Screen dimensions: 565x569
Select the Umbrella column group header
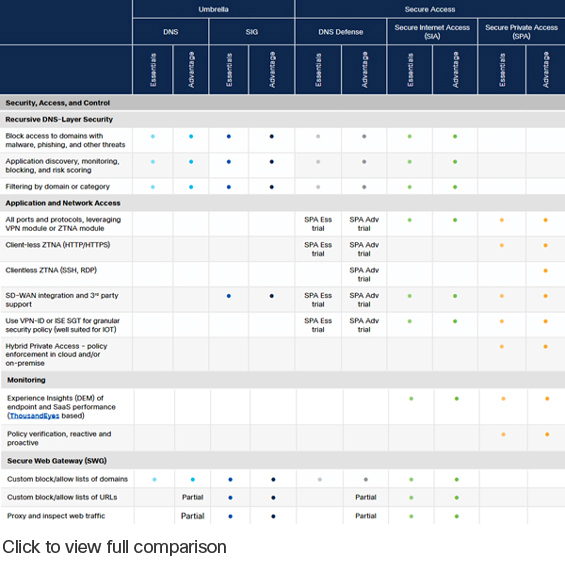click(213, 9)
